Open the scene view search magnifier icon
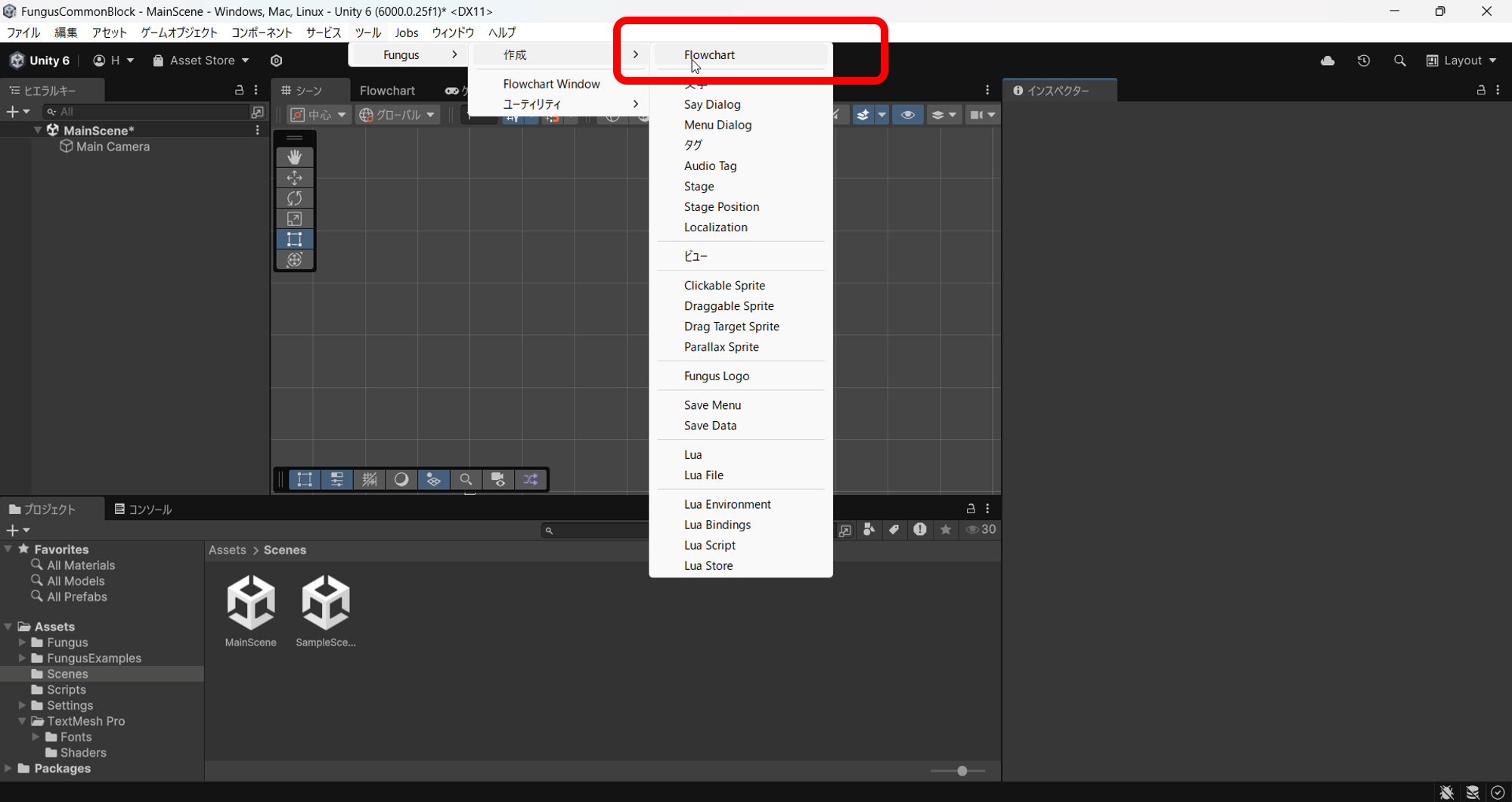The width and height of the screenshot is (1512, 802). (x=466, y=479)
